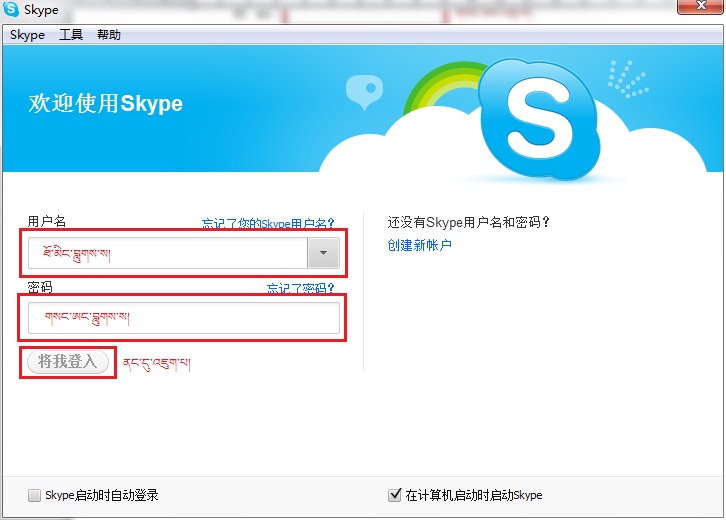The width and height of the screenshot is (726, 520).
Task: Click the 还没有Skype用户名和密码? text
Action: click(x=468, y=222)
